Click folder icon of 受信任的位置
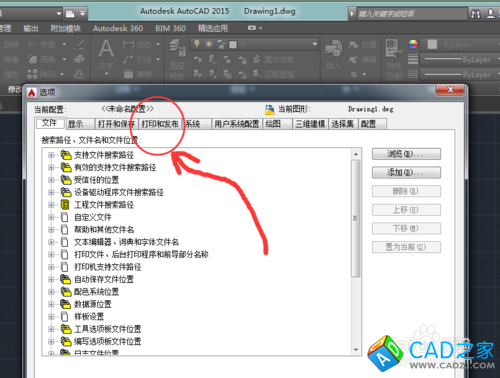The height and width of the screenshot is (378, 500). [x=66, y=180]
